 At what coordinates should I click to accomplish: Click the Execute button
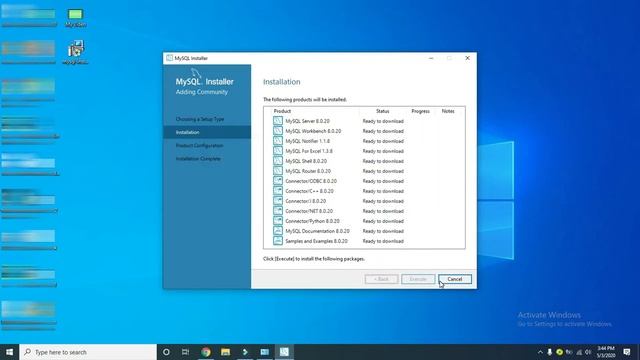pos(418,279)
